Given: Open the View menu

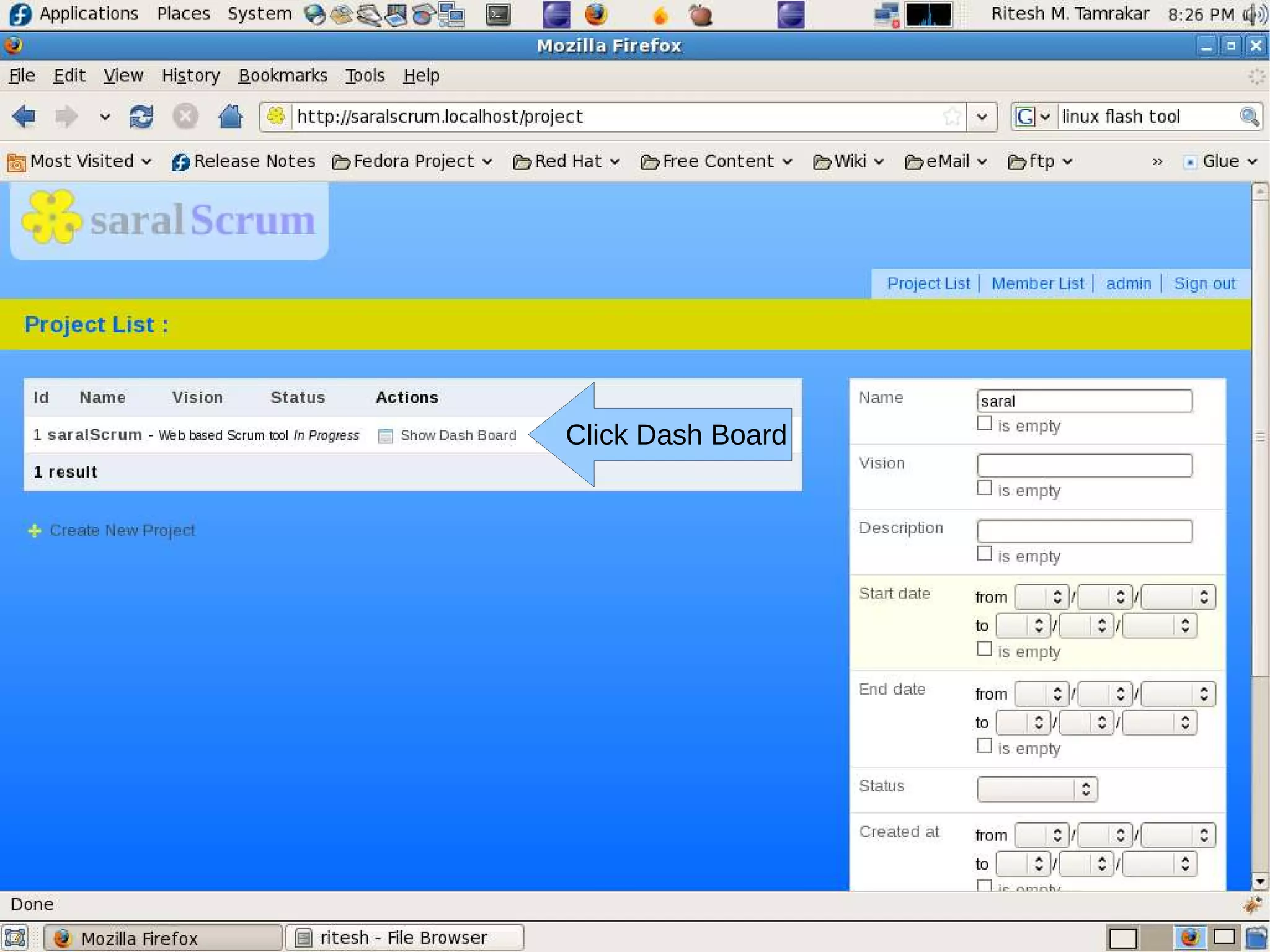Looking at the screenshot, I should (123, 76).
